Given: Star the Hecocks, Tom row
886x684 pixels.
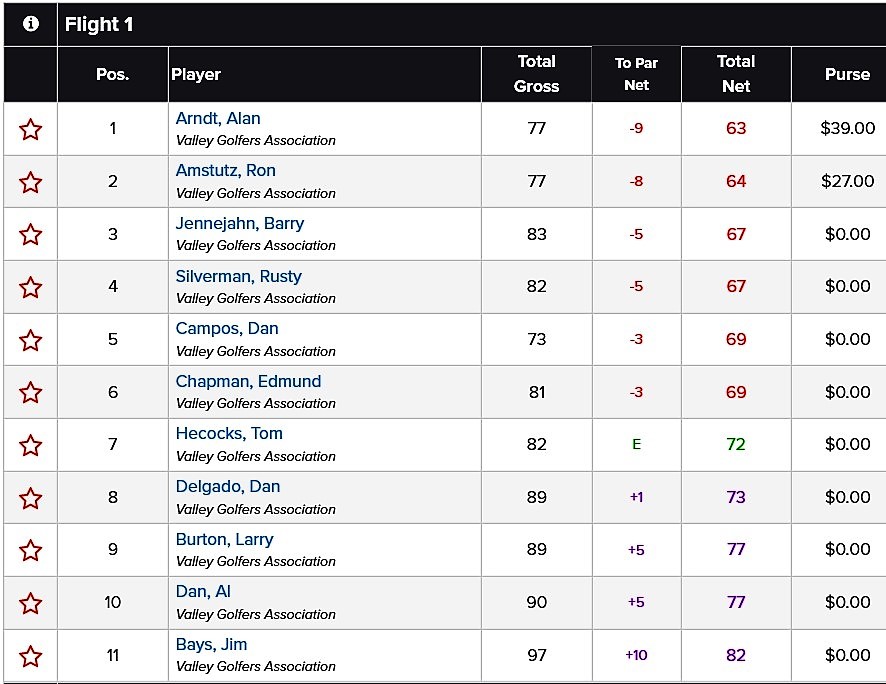Looking at the screenshot, I should pyautogui.click(x=31, y=445).
